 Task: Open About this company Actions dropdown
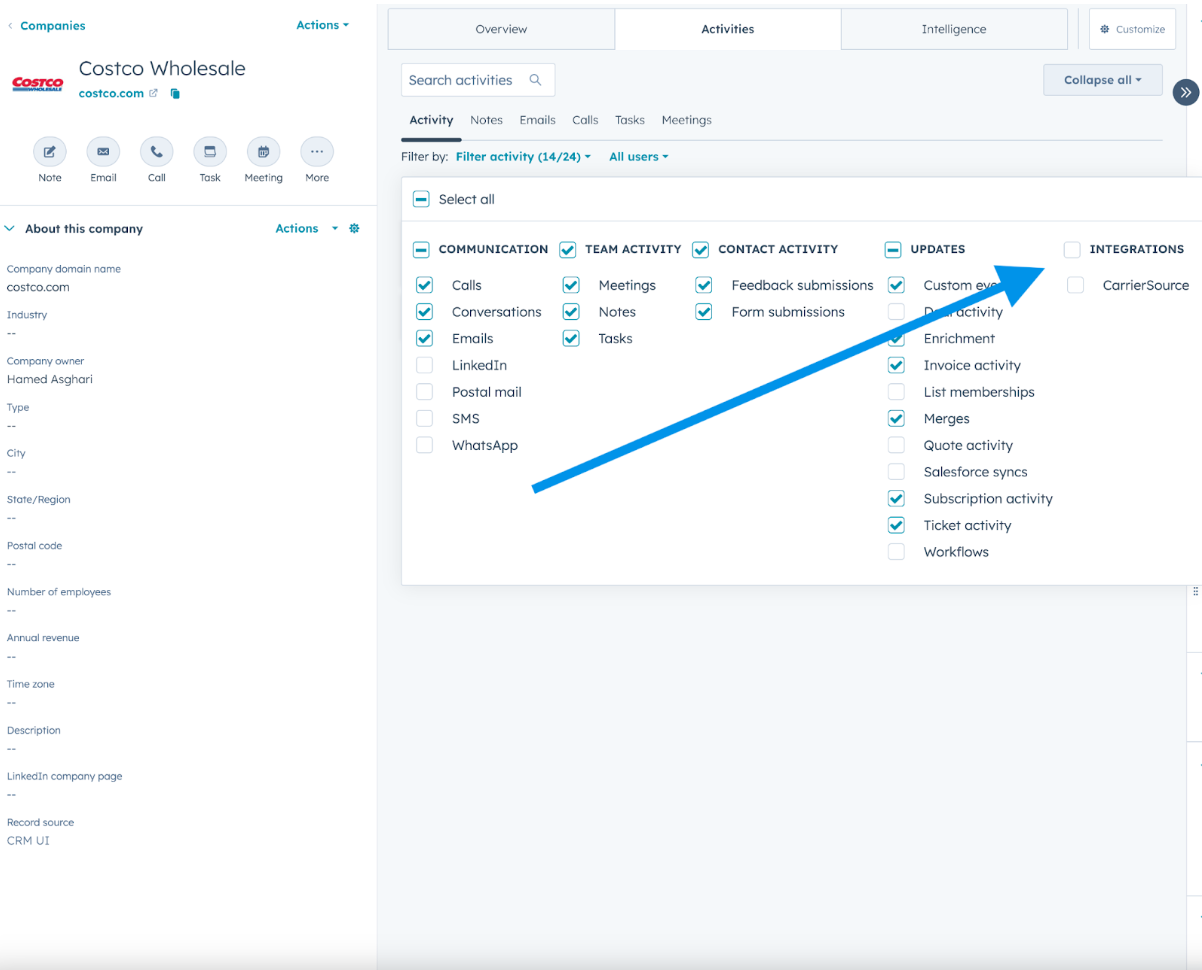(307, 228)
